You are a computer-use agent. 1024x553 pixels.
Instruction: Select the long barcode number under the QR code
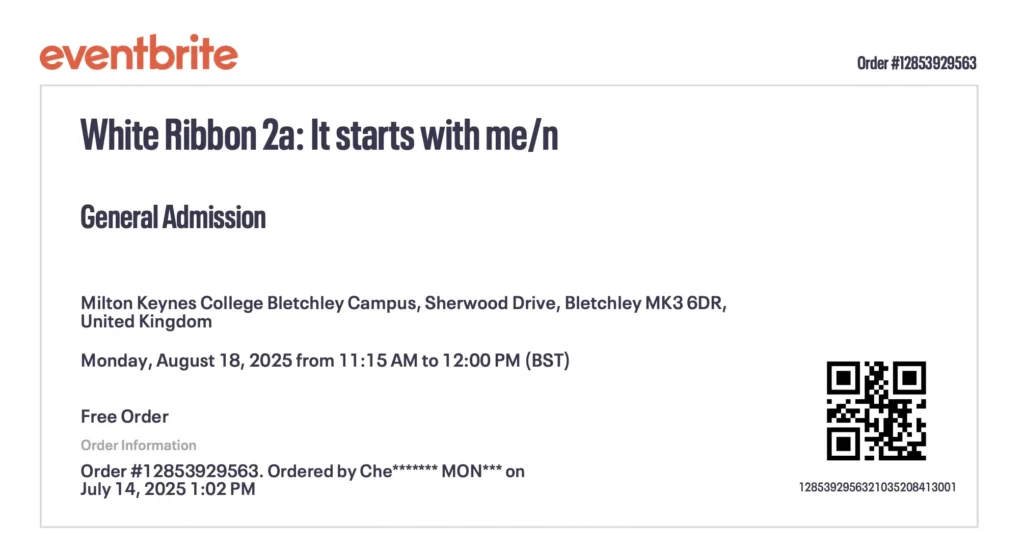(x=877, y=487)
